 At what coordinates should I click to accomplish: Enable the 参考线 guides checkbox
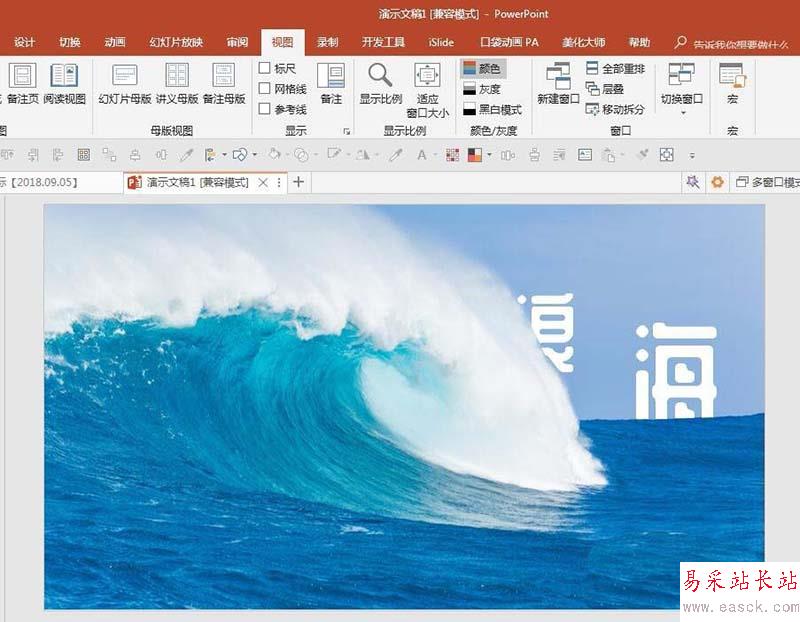pyautogui.click(x=264, y=109)
